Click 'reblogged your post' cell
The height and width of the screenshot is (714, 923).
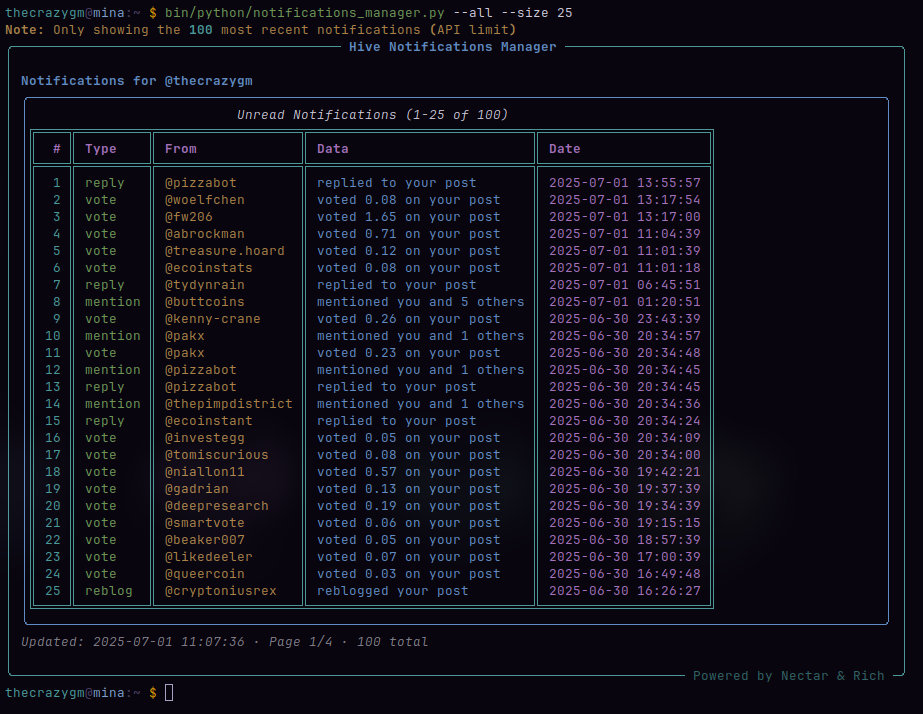(x=393, y=591)
